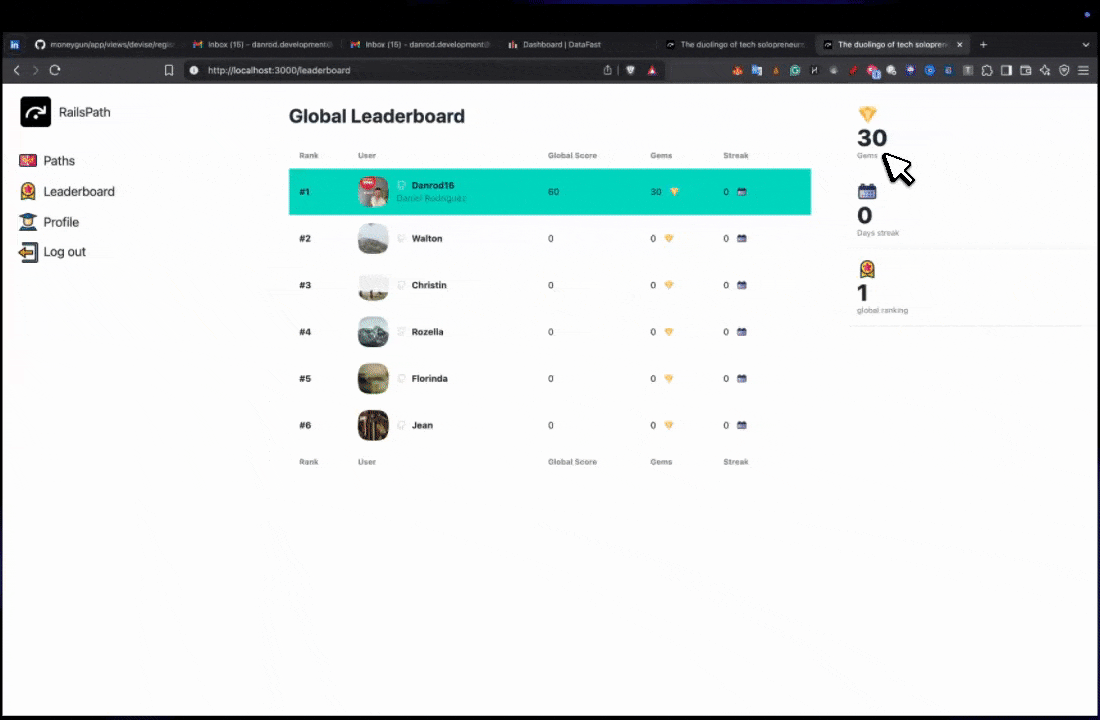
Task: Click the localhost address bar
Action: point(400,71)
